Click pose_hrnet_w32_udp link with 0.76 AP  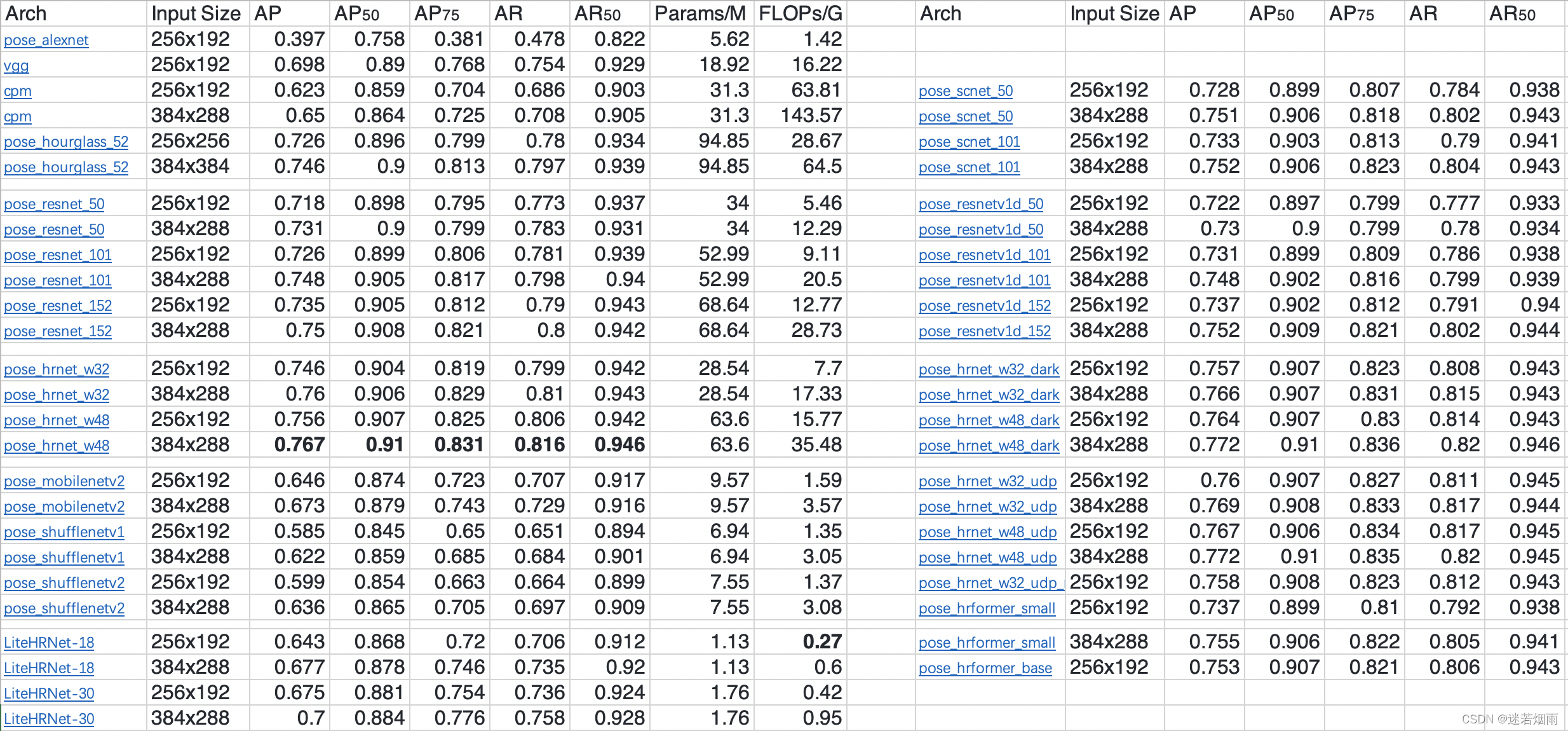point(987,481)
